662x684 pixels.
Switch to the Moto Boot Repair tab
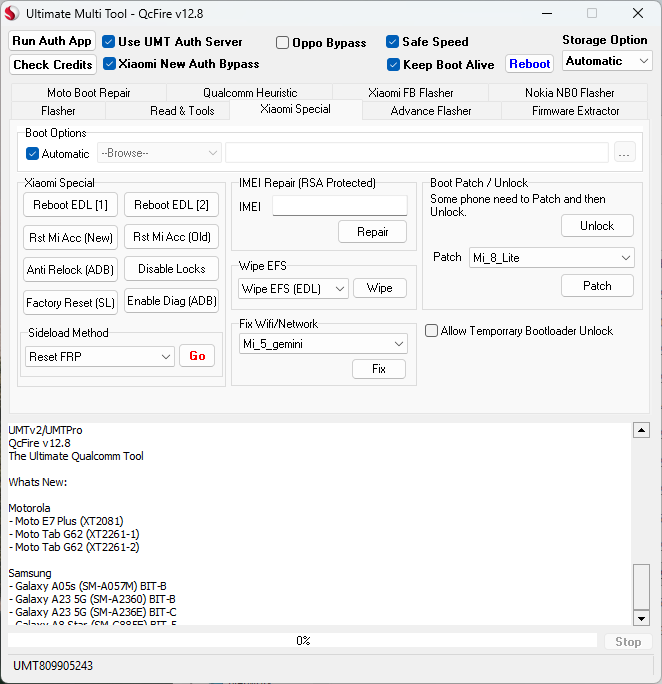(x=89, y=93)
